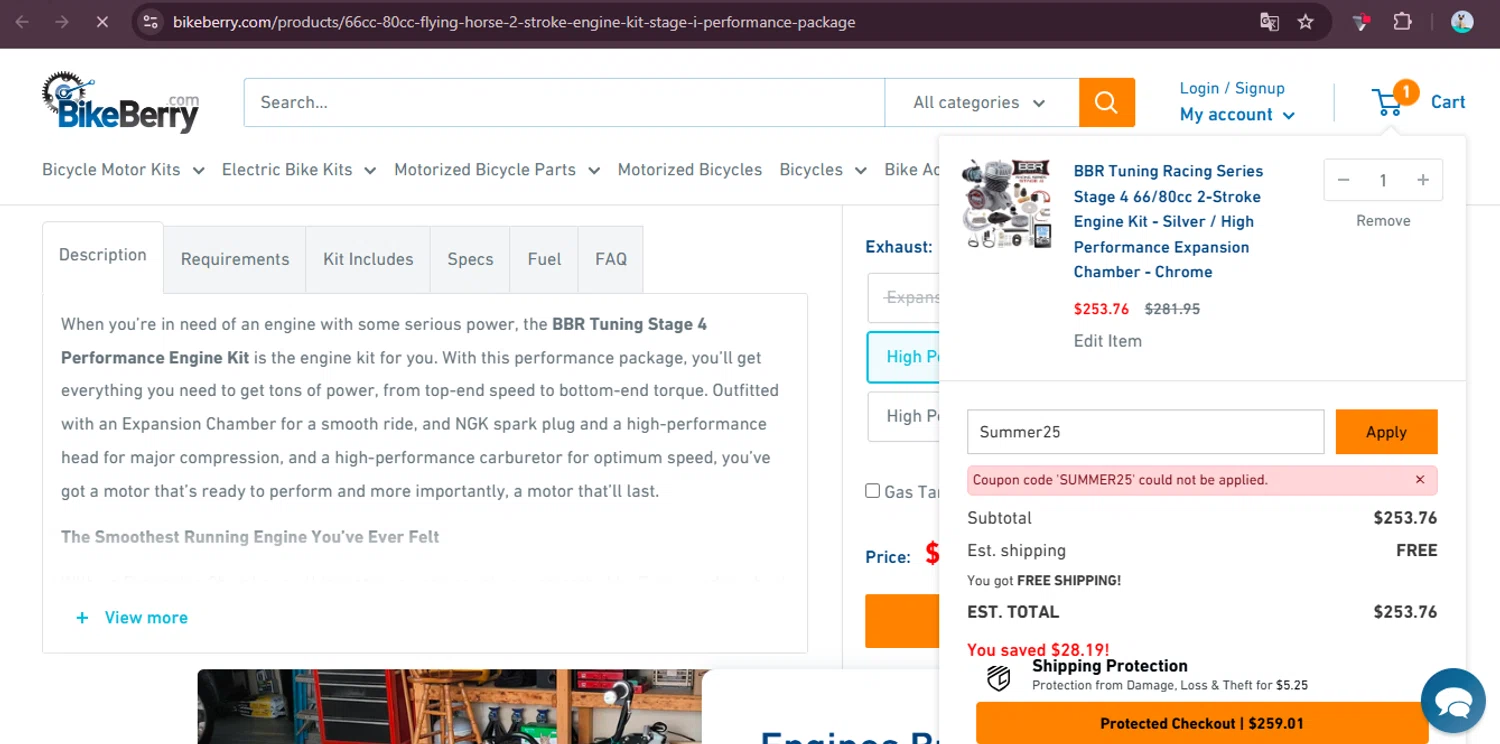Switch to the Kit Includes tab
The width and height of the screenshot is (1500, 744).
(x=368, y=259)
